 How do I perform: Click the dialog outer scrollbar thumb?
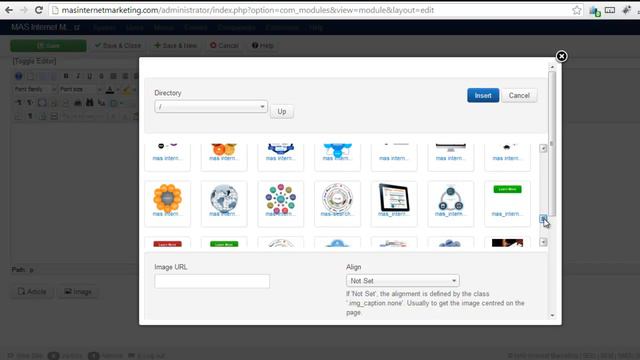(552, 144)
